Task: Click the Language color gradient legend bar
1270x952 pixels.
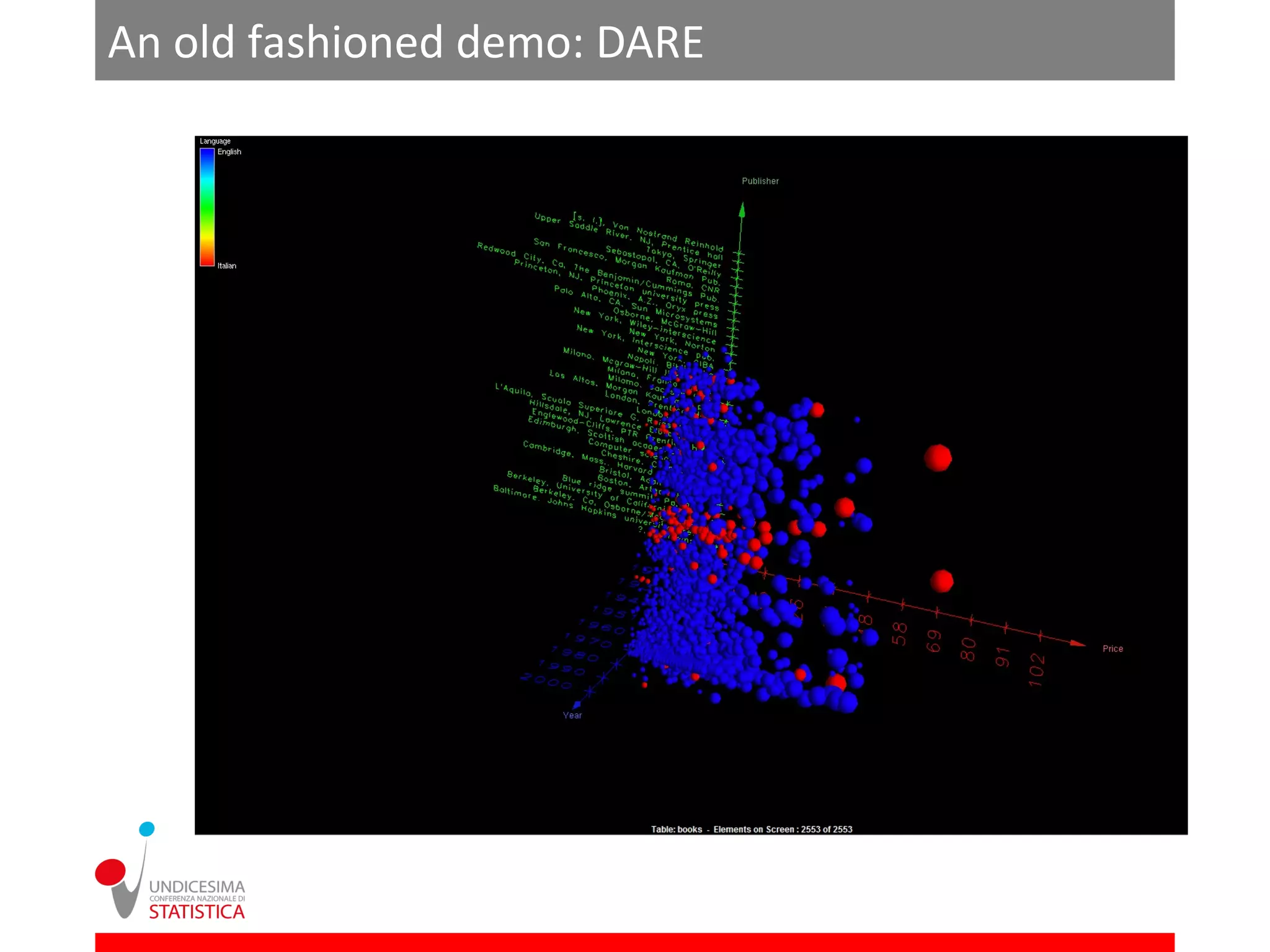Action: tap(207, 207)
